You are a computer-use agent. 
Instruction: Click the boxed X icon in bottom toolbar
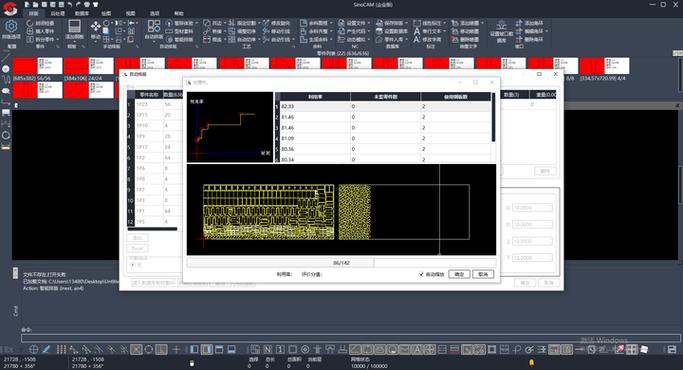(x=136, y=349)
